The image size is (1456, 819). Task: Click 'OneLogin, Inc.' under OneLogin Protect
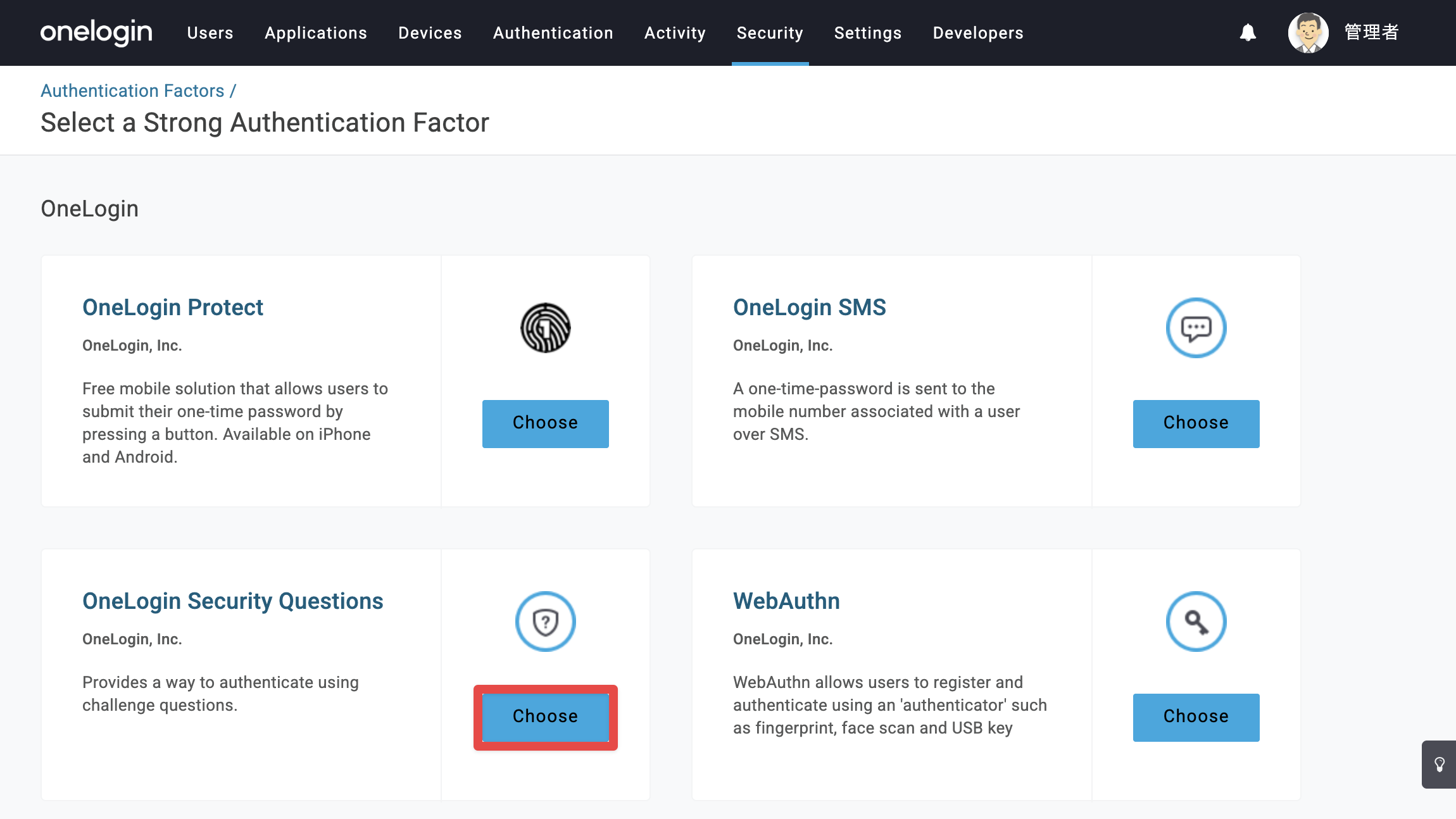coord(132,345)
